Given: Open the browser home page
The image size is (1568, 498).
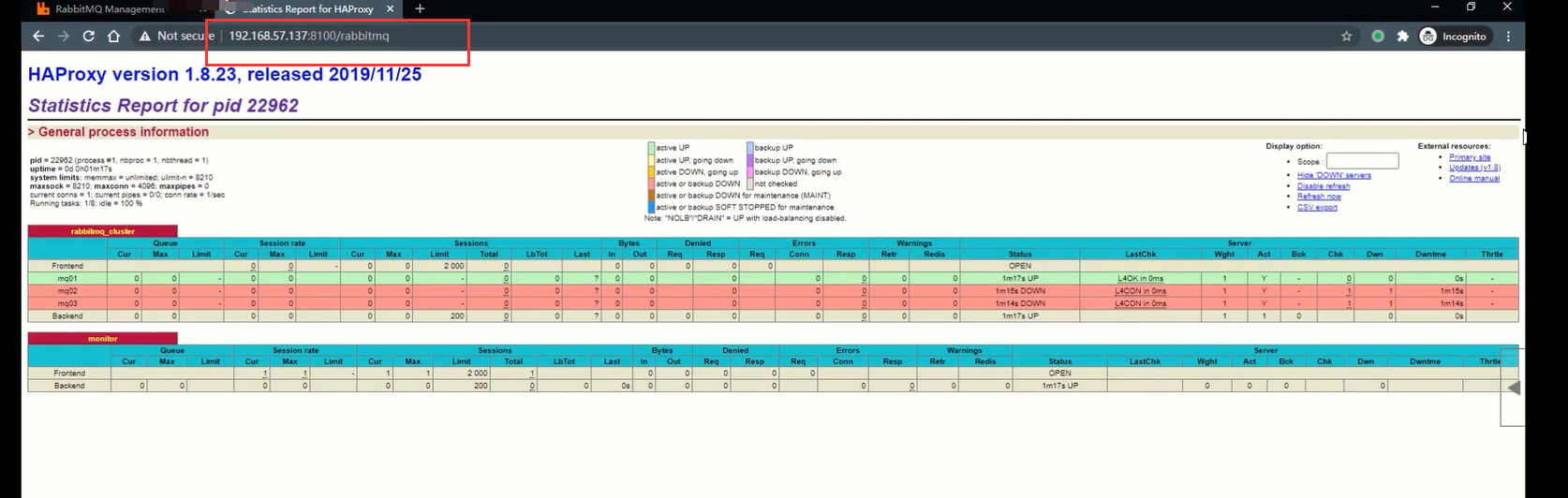Looking at the screenshot, I should pos(113,36).
